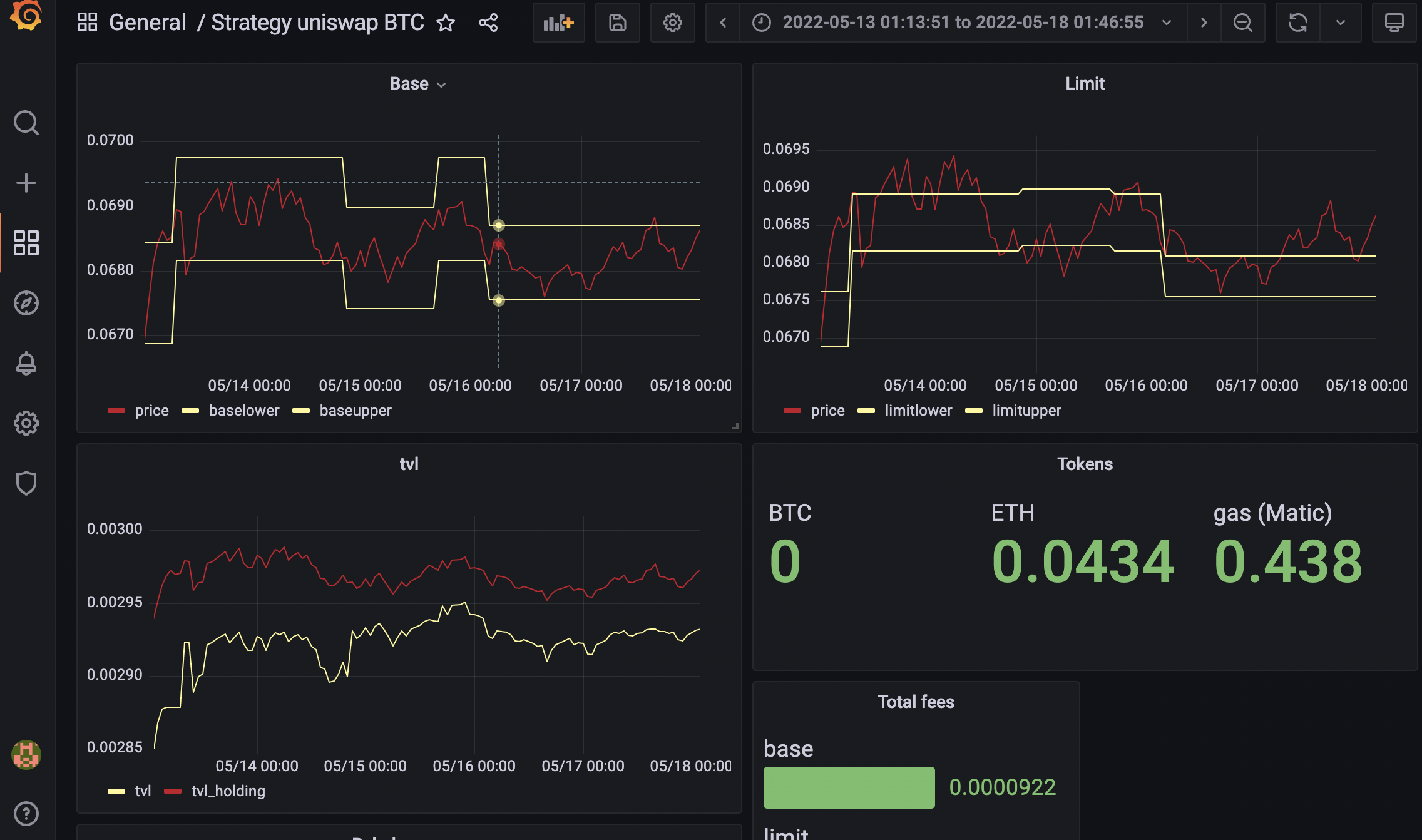
Task: Click 05/16 00:00 axis label in Limit chart
Action: 1146,386
